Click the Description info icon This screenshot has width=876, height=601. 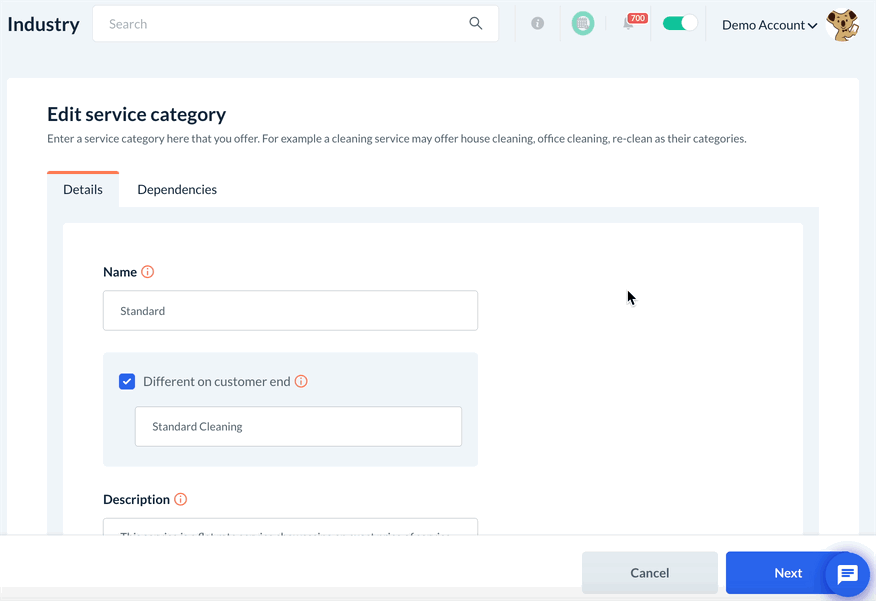181,499
